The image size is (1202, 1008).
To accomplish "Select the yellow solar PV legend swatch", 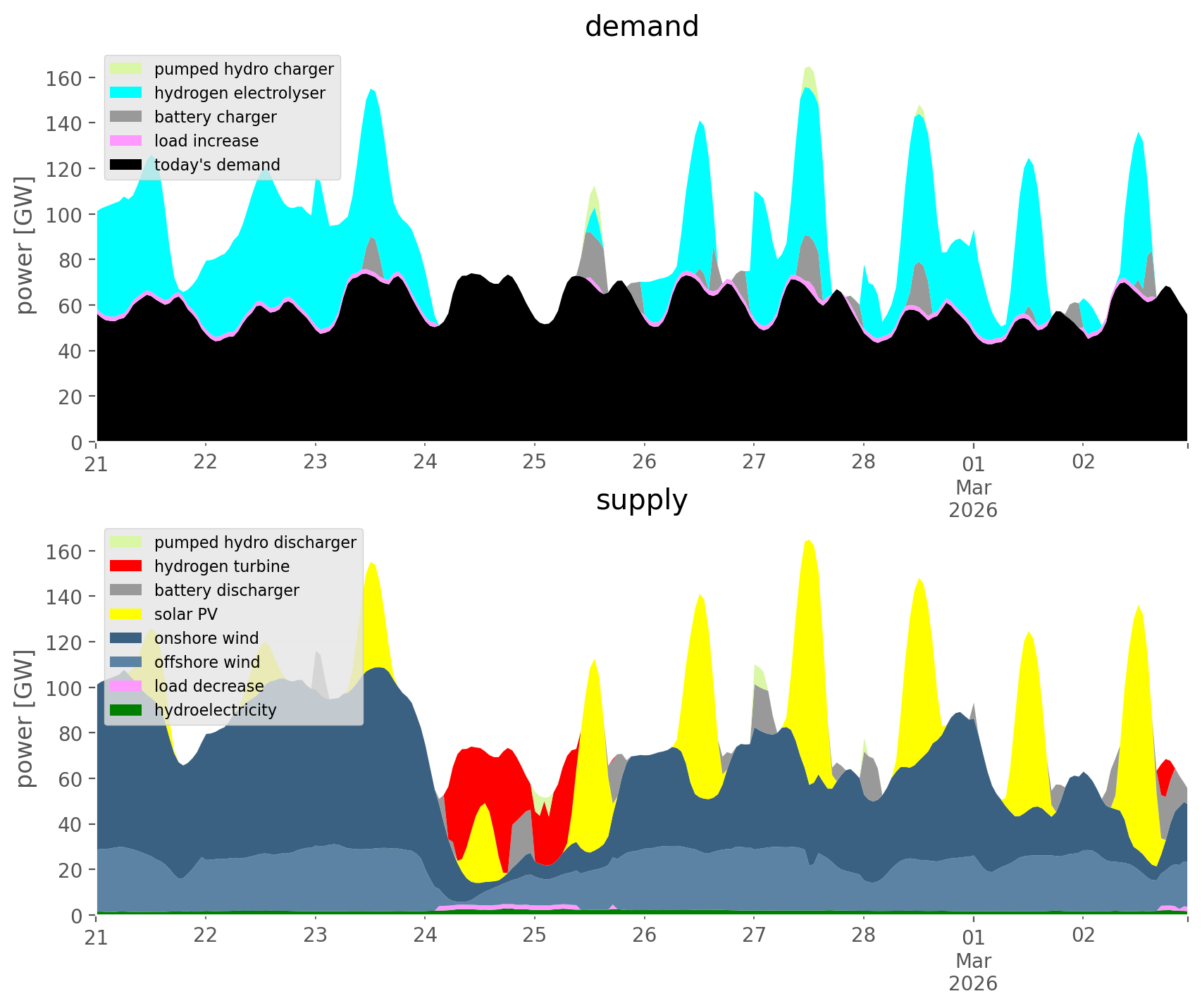I will (x=126, y=614).
